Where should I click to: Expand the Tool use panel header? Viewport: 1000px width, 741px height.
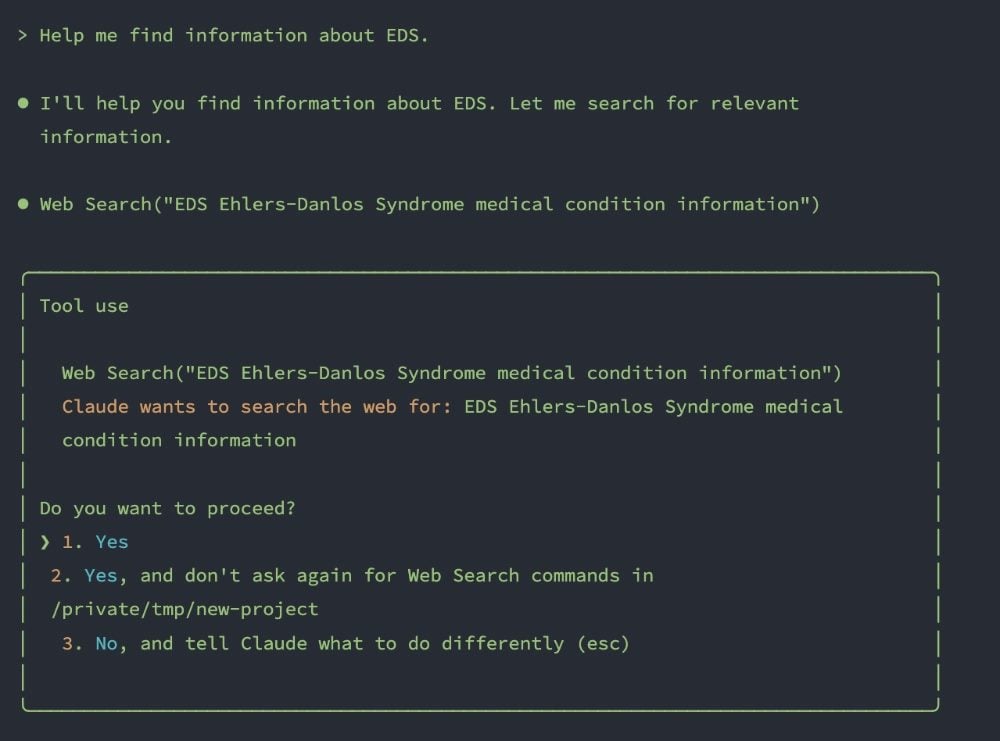83,305
